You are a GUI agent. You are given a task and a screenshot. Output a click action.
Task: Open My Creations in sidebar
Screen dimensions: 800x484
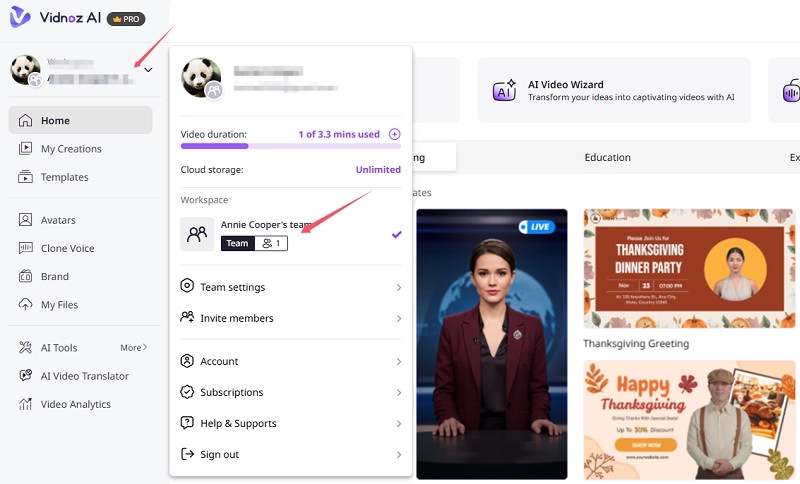tap(71, 149)
